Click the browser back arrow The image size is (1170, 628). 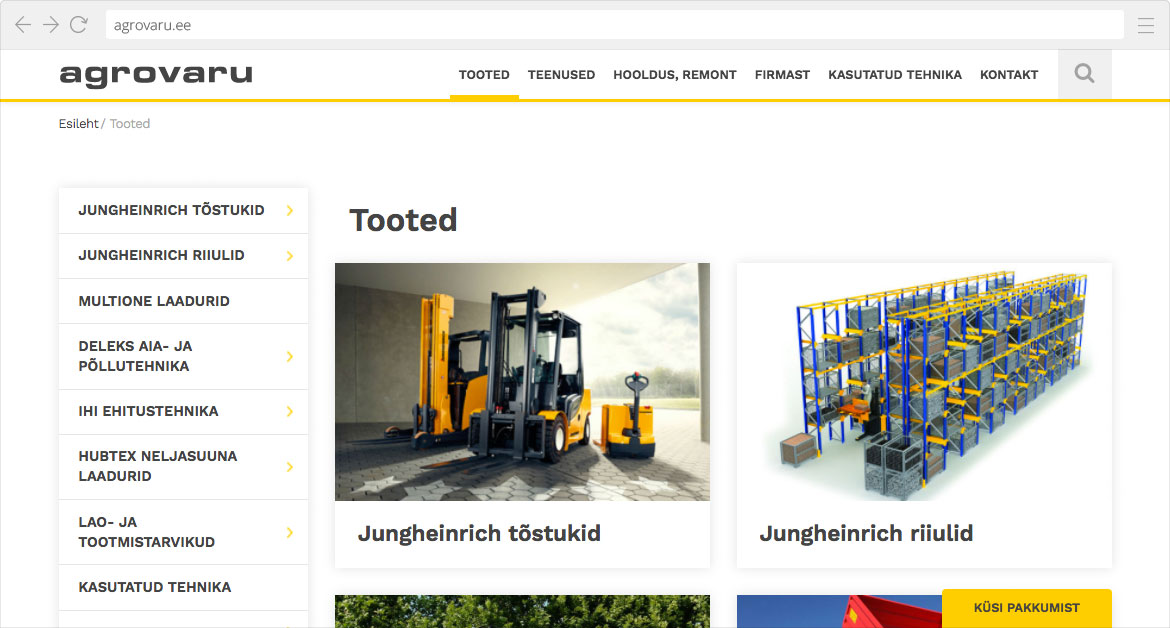(23, 25)
